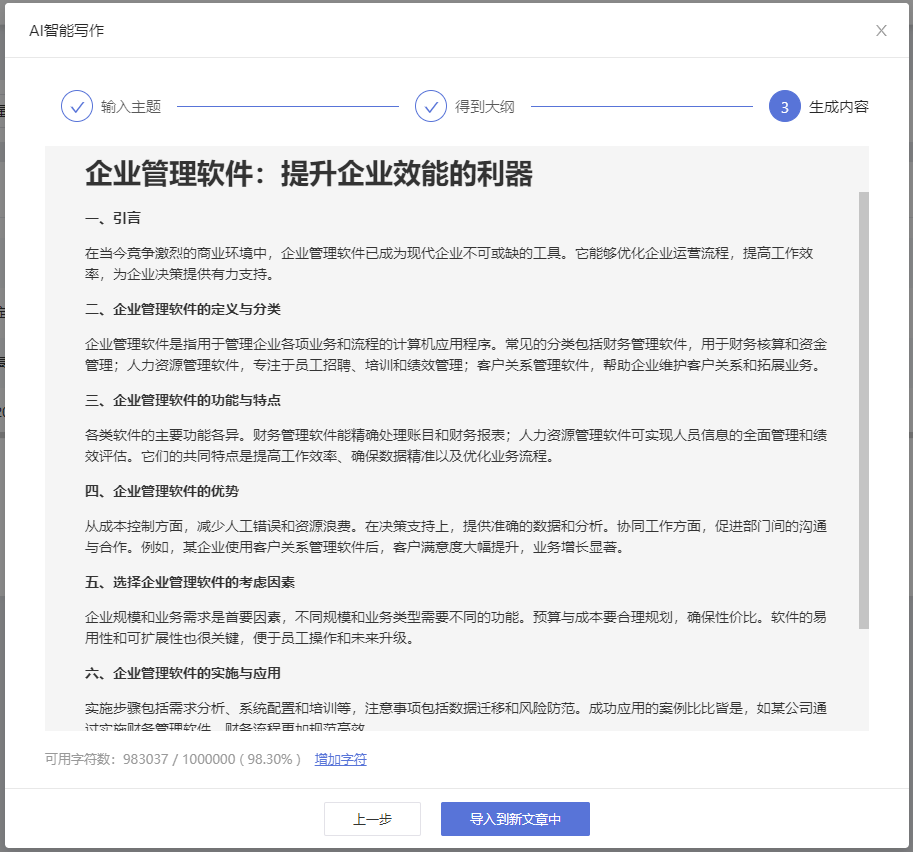Click the step 3 circle icon

point(785,106)
